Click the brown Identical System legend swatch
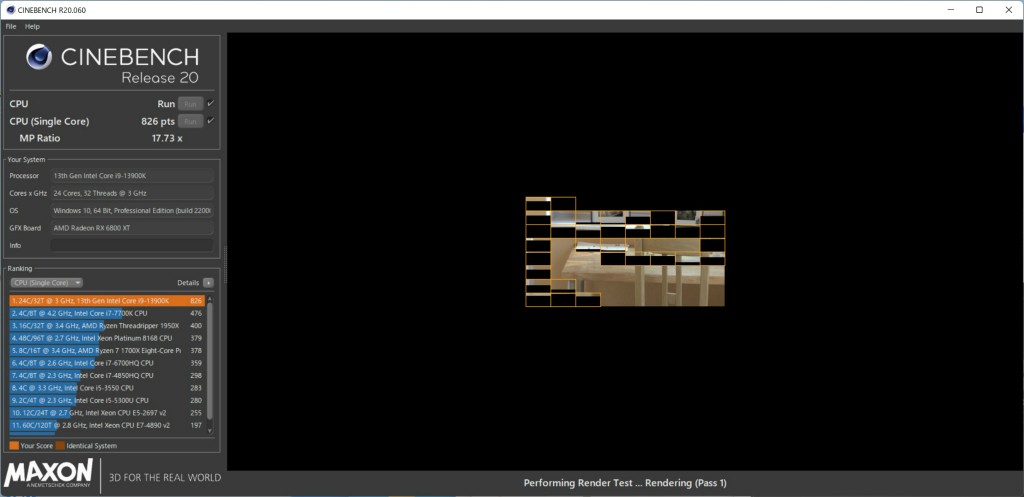 pos(60,446)
